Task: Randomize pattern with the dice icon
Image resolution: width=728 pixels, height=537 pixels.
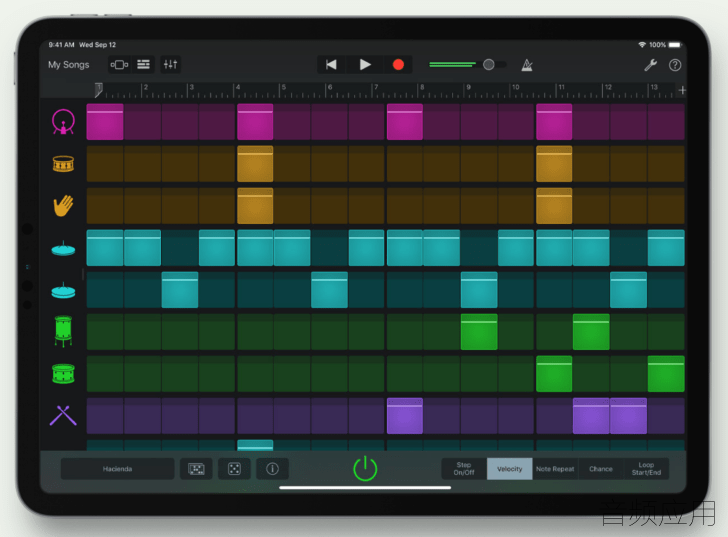Action: (234, 469)
